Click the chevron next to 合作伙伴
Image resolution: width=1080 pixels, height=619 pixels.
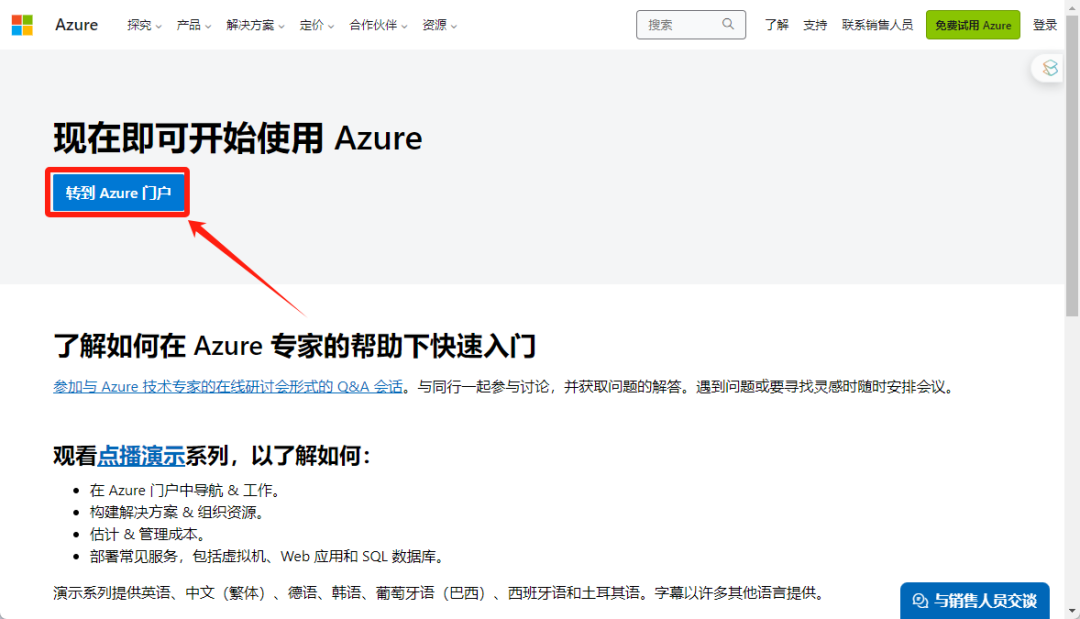tap(404, 26)
